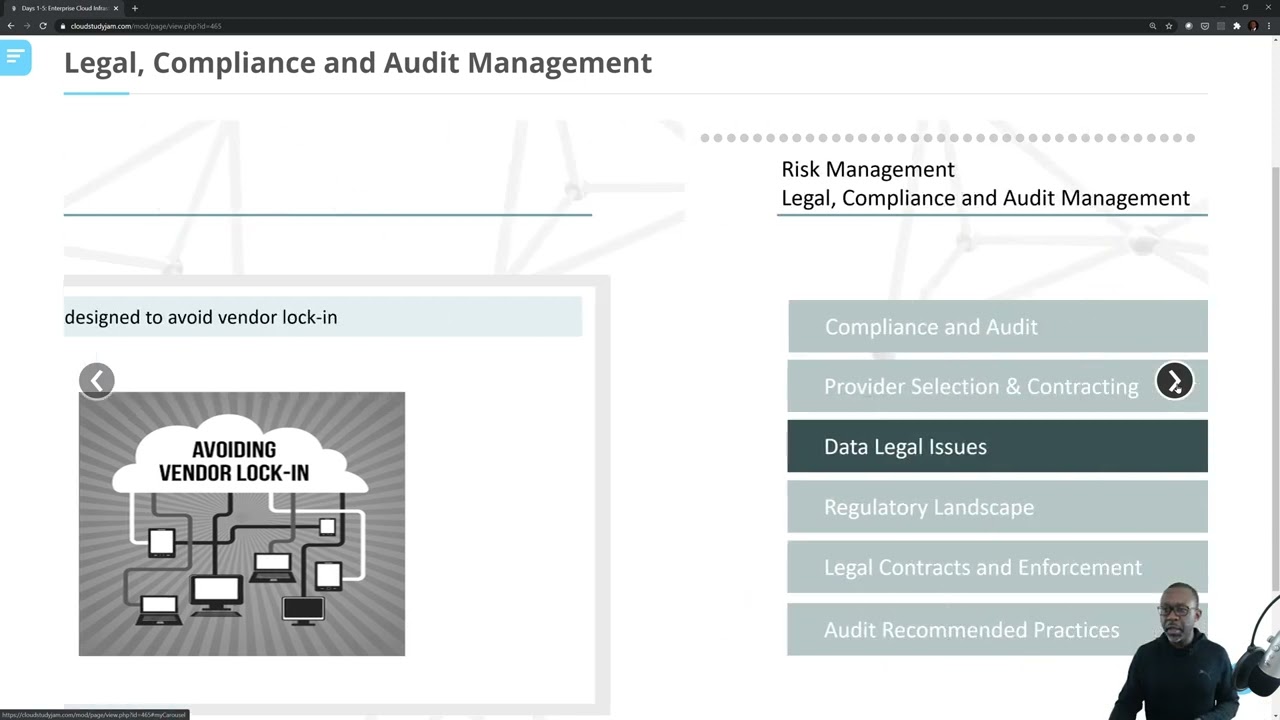Viewport: 1280px width, 720px height.
Task: Click first dot in carousel indicator row
Action: (705, 138)
